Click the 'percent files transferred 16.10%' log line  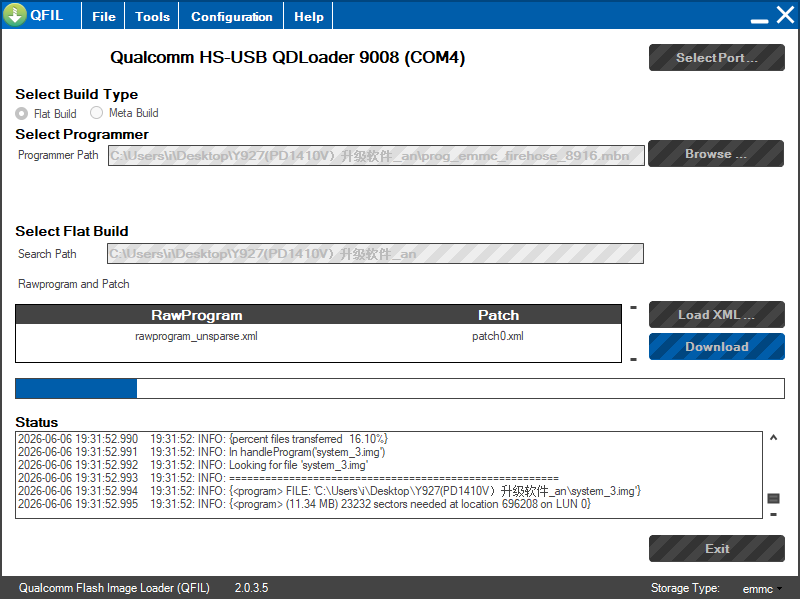pyautogui.click(x=203, y=439)
